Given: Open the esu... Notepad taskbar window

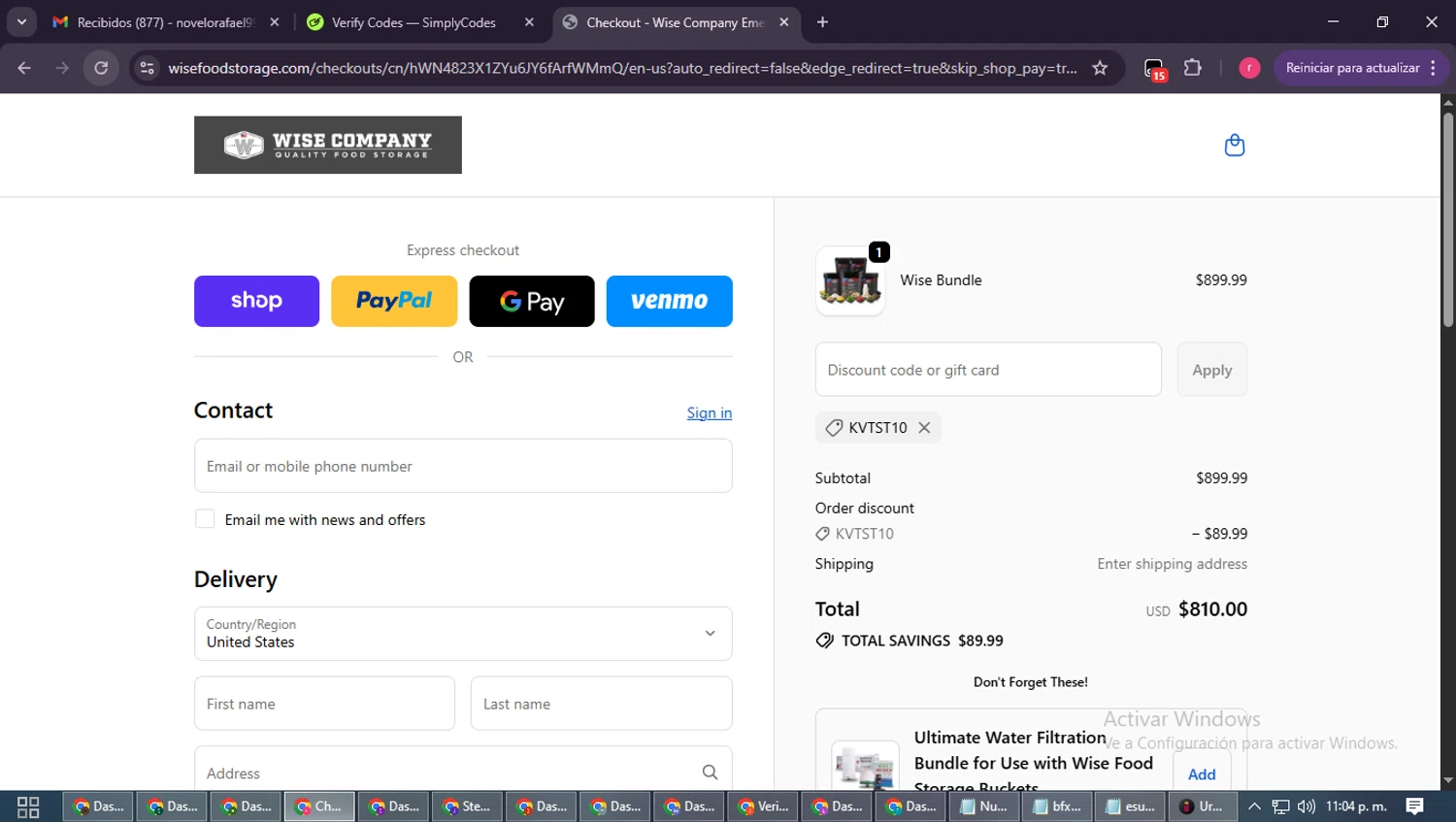Looking at the screenshot, I should coord(1131,806).
